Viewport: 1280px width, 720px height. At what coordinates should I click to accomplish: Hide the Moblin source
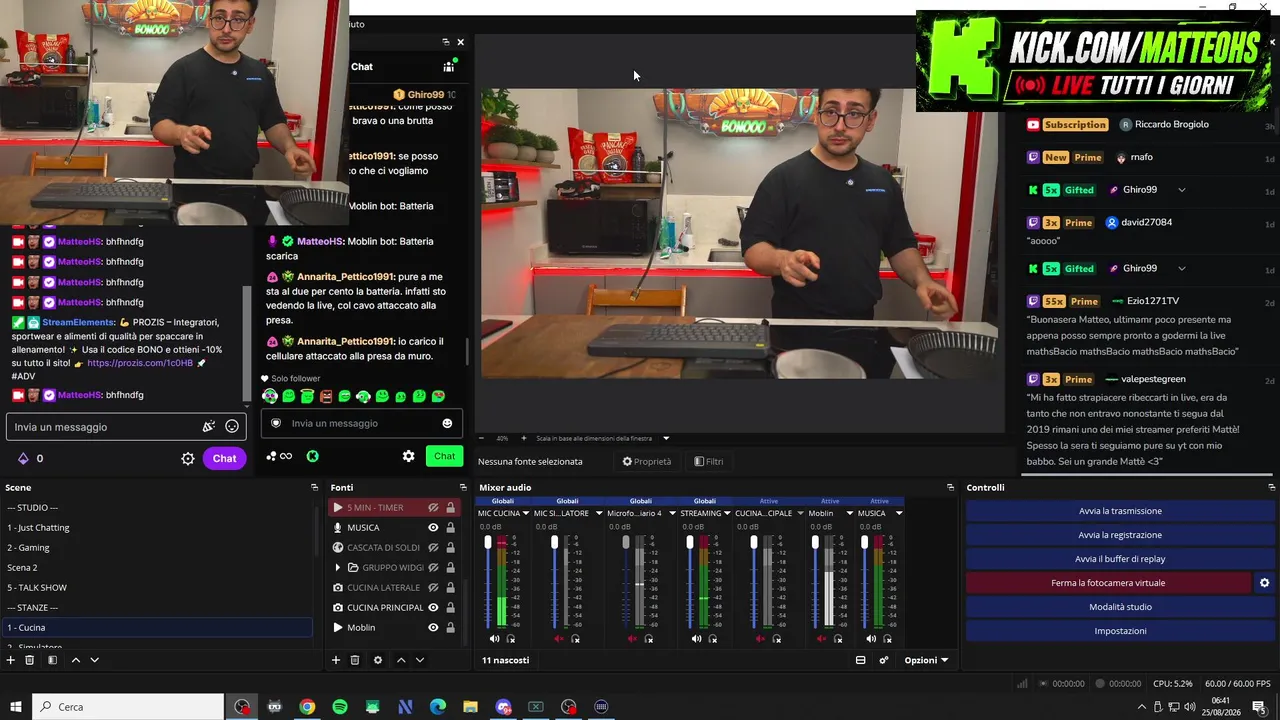(433, 628)
